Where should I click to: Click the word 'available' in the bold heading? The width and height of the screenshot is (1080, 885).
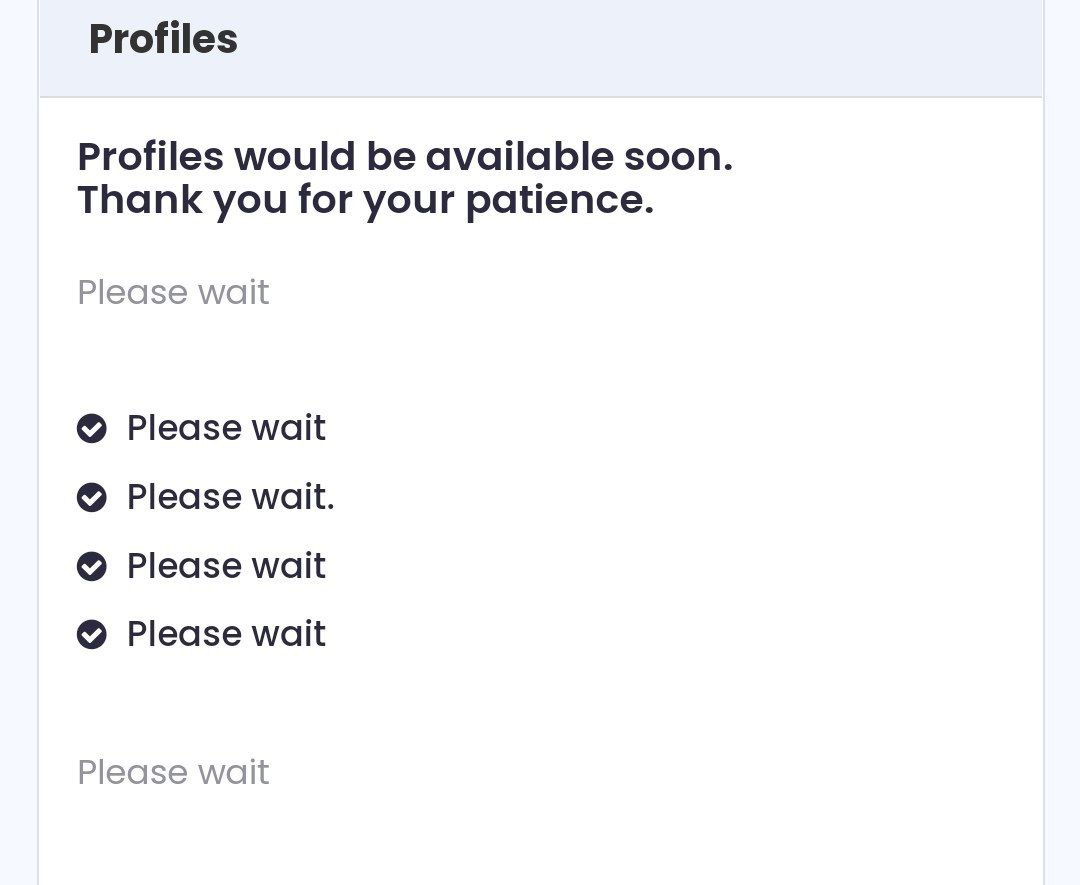[x=519, y=156]
